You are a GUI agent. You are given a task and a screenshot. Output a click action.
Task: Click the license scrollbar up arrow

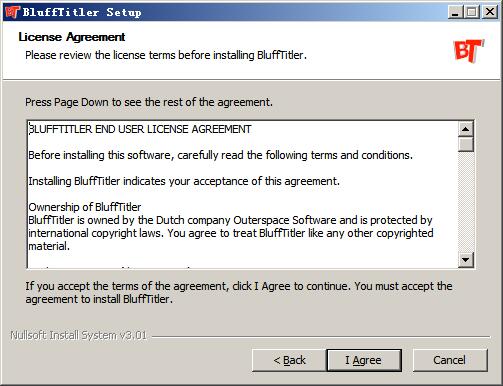pyautogui.click(x=466, y=129)
